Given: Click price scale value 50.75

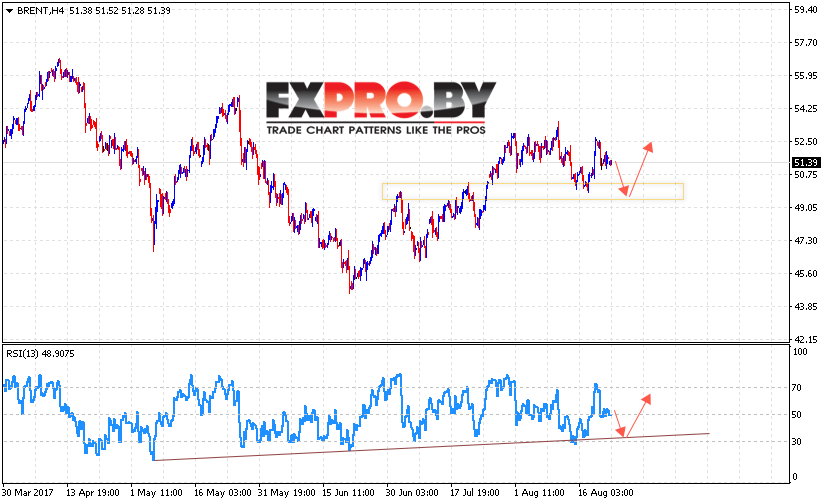Looking at the screenshot, I should point(805,175).
